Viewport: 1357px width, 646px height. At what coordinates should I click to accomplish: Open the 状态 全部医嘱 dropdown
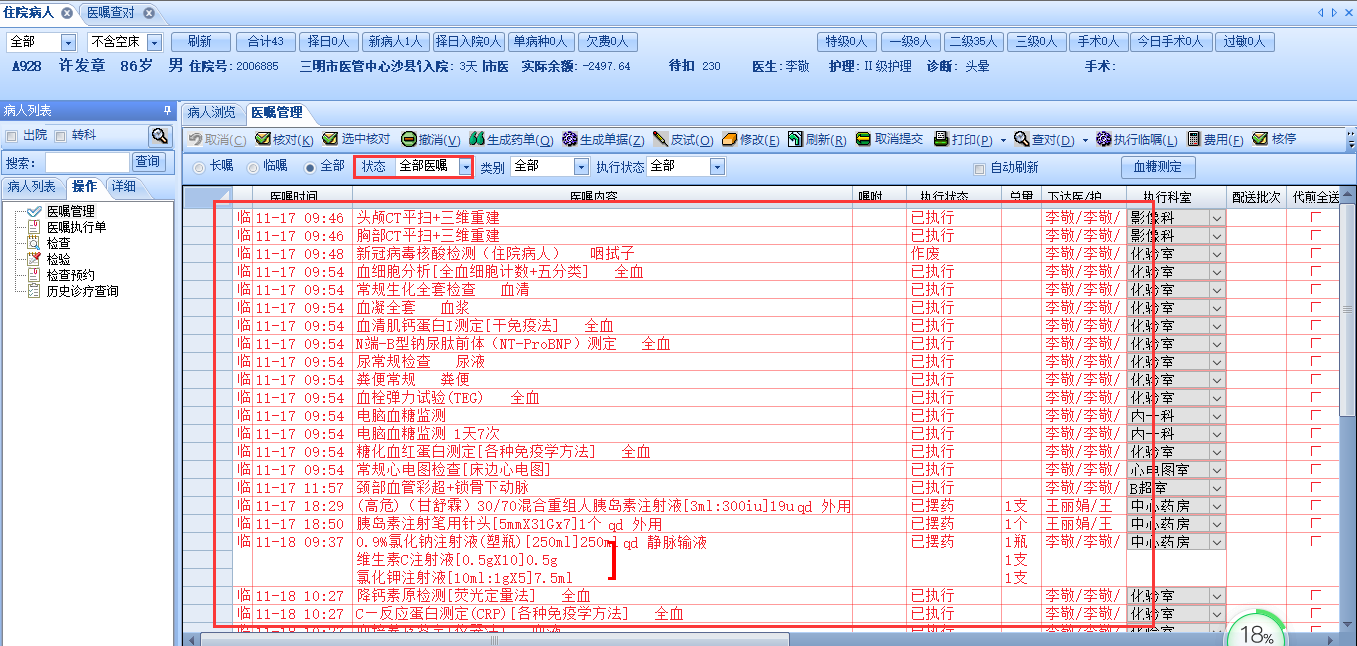tap(465, 167)
